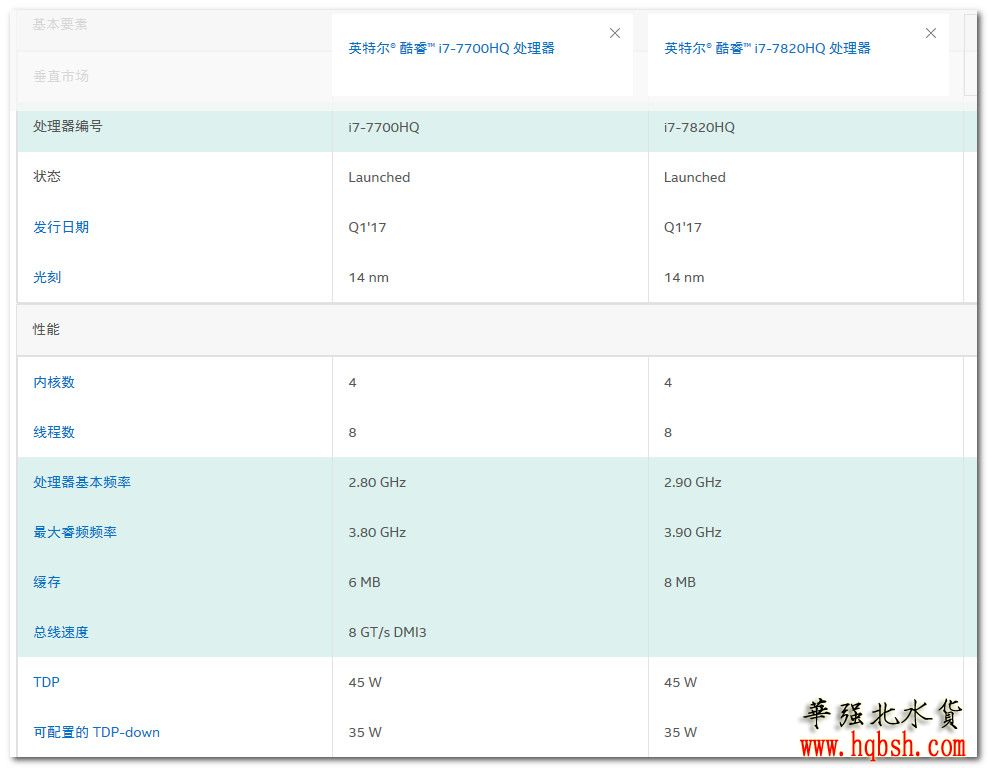This screenshot has height=768, width=988.
Task: Click the 最大睿频频率 link
Action: (x=75, y=532)
